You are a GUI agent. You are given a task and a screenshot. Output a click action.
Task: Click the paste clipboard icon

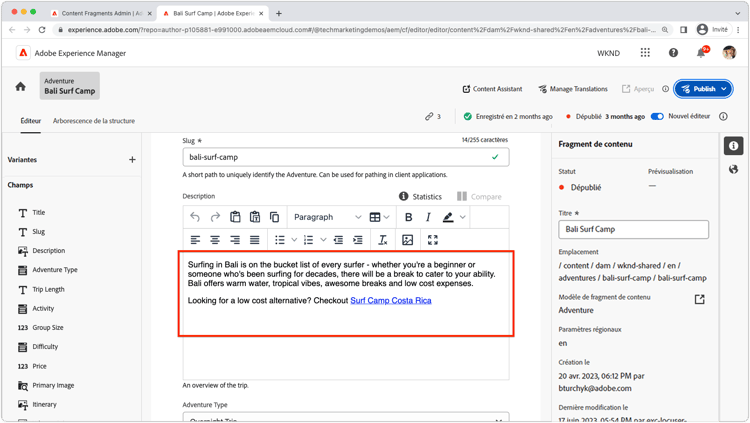point(235,217)
